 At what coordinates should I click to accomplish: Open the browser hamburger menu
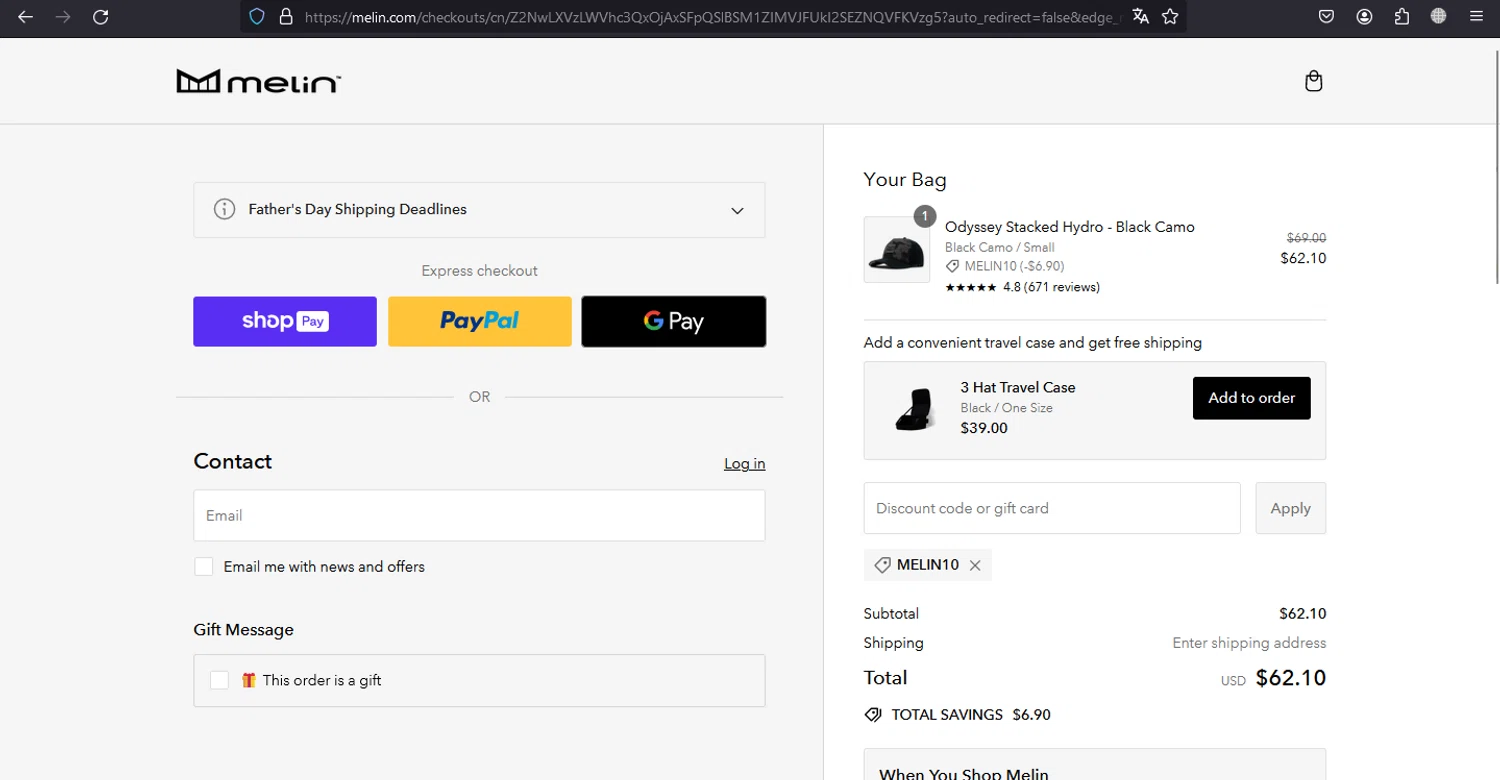[1476, 17]
